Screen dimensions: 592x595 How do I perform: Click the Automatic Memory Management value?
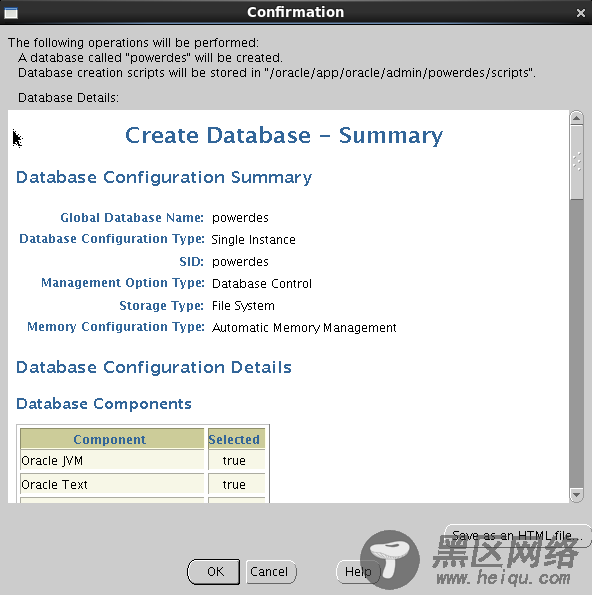point(304,327)
